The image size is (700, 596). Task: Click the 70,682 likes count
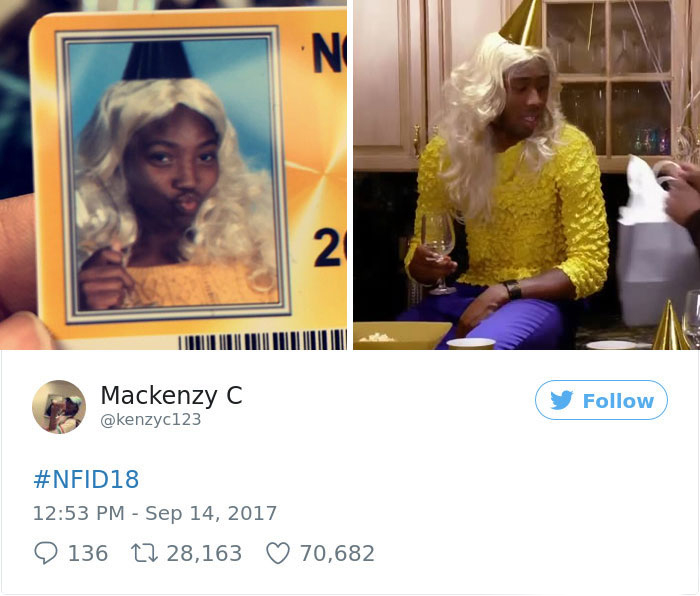[x=337, y=553]
